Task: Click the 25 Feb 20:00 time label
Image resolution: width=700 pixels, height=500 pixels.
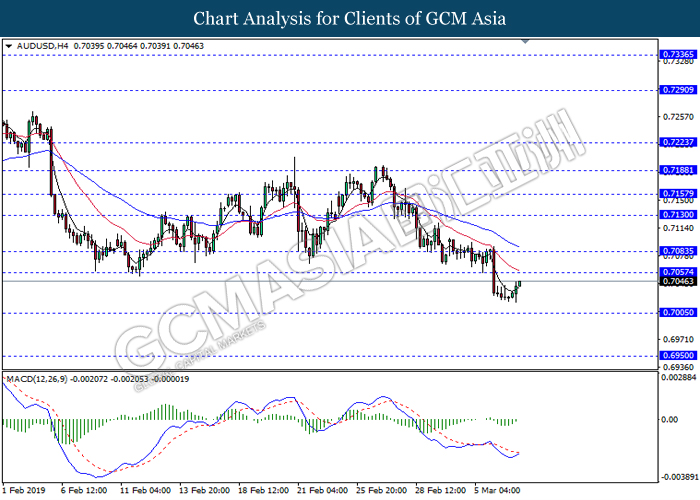Action: [381, 490]
